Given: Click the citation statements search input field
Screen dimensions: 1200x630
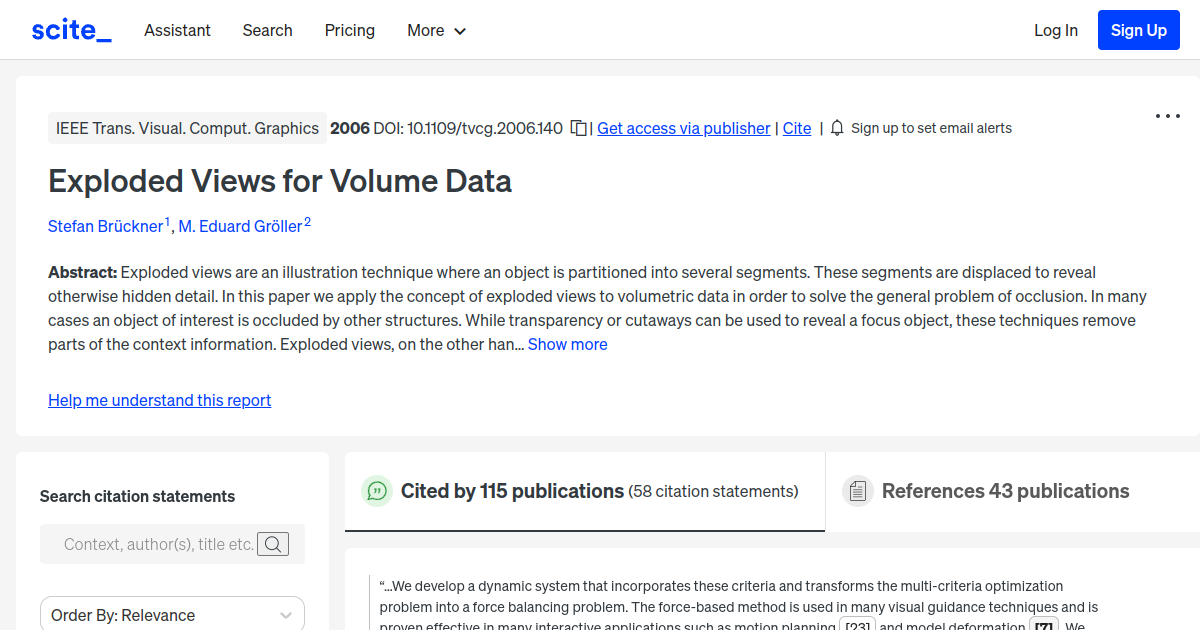Looking at the screenshot, I should click(160, 544).
